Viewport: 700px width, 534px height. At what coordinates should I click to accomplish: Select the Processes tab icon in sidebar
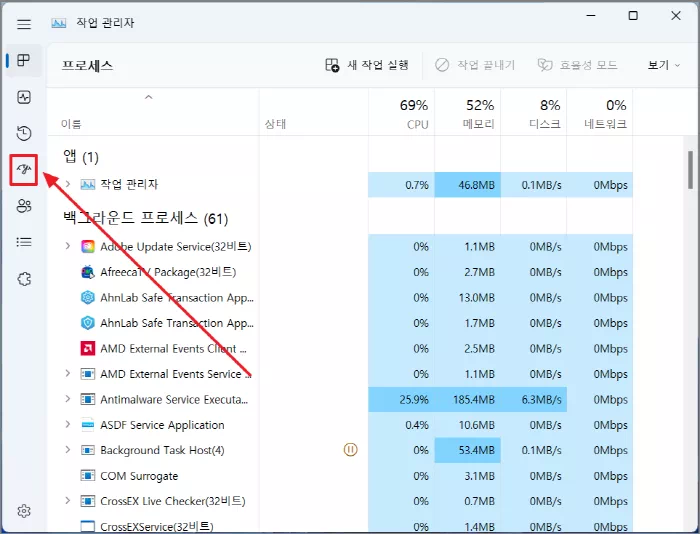tap(24, 60)
